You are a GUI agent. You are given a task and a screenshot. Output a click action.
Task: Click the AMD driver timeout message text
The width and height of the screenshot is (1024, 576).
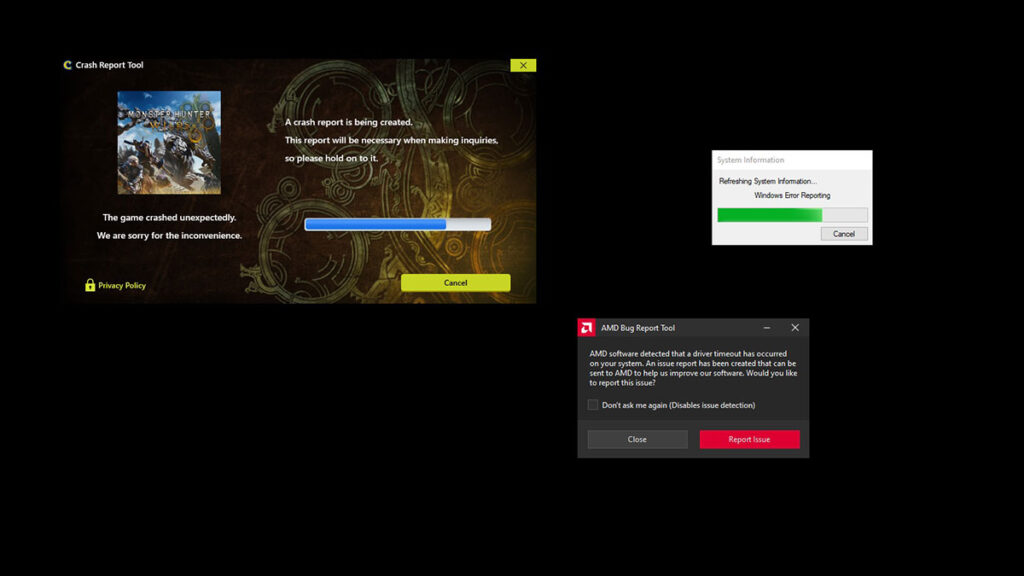coord(692,368)
